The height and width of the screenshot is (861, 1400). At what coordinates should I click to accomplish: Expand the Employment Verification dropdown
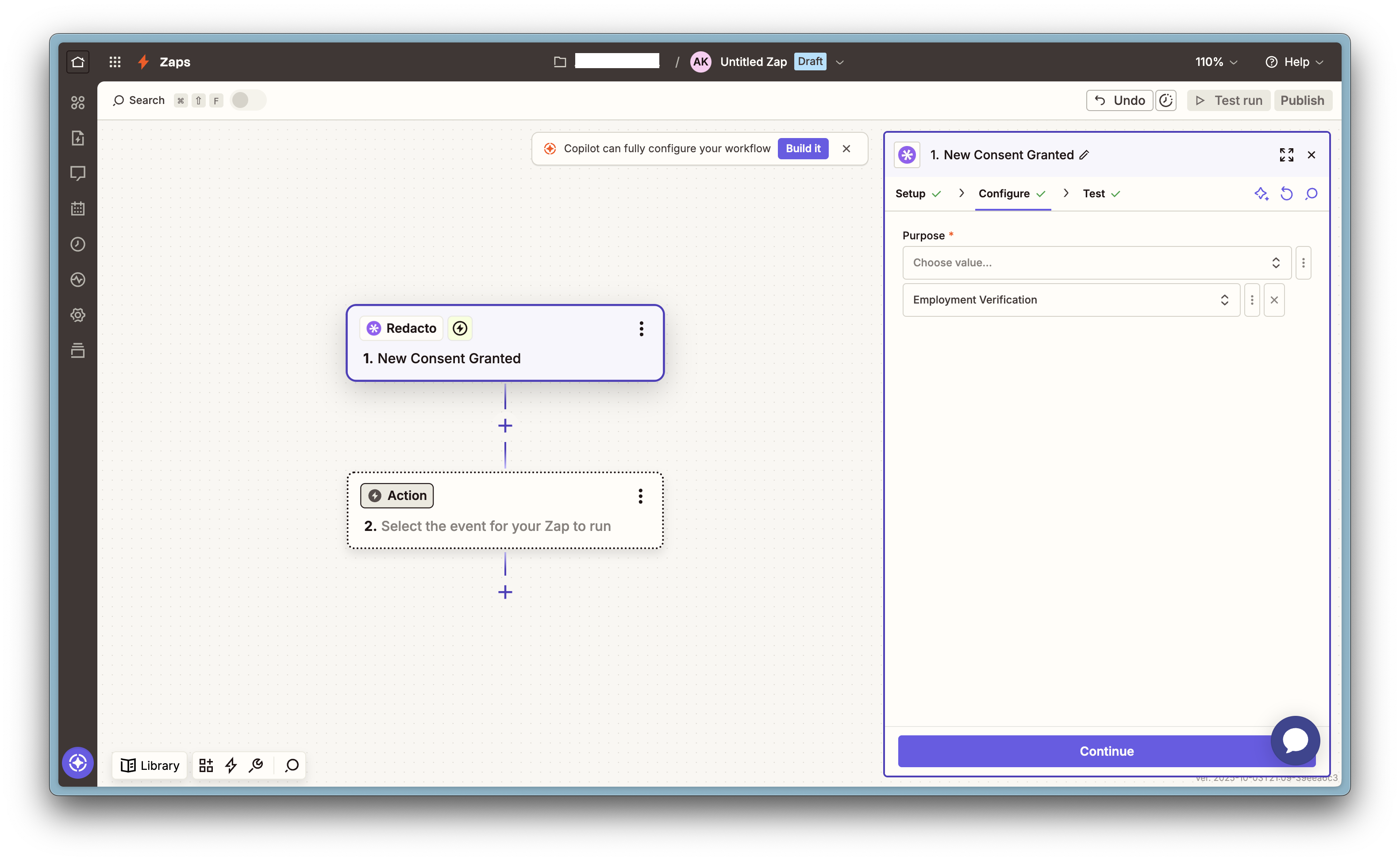(x=1070, y=300)
